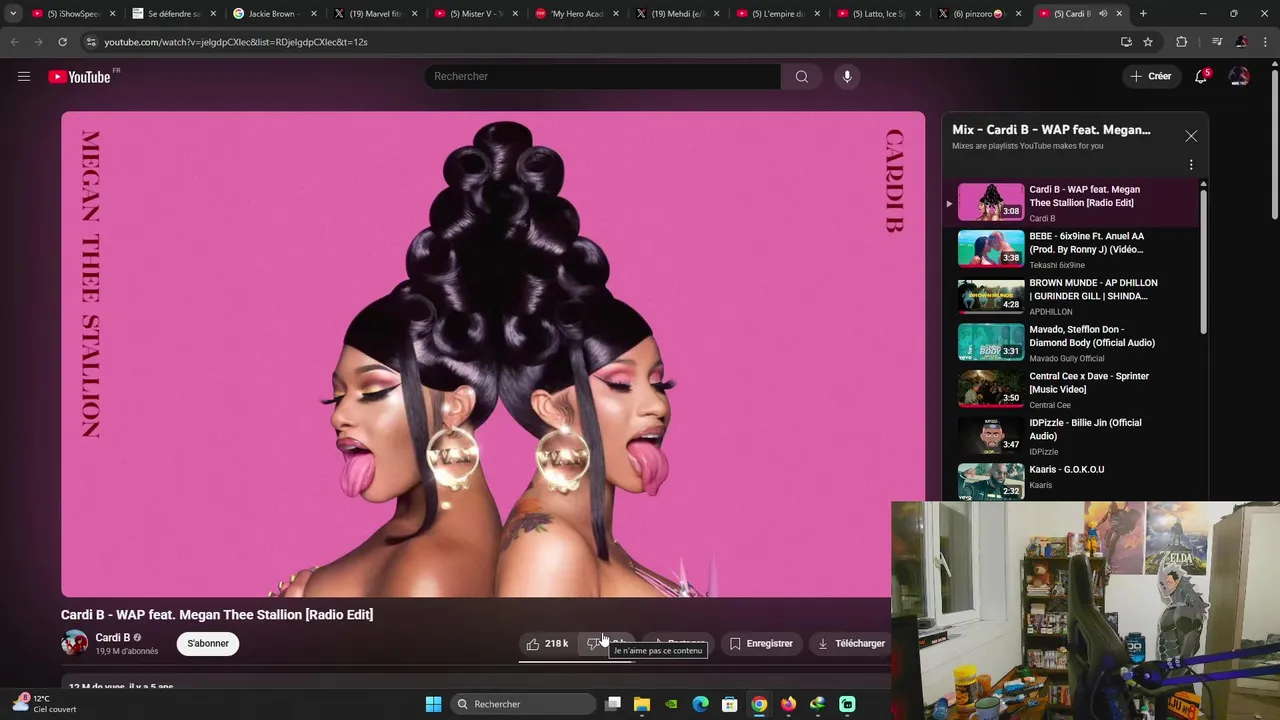The image size is (1280, 720).
Task: Like the video with thumbs-up 218 k
Action: click(548, 643)
